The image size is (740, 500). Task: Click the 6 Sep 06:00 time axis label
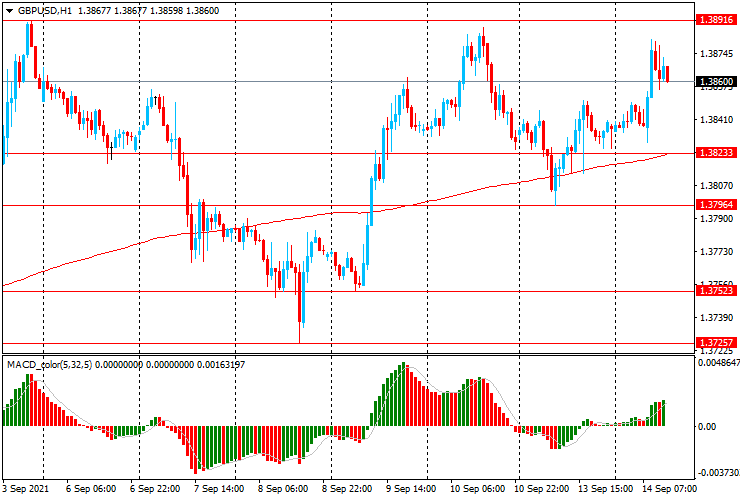click(91, 489)
